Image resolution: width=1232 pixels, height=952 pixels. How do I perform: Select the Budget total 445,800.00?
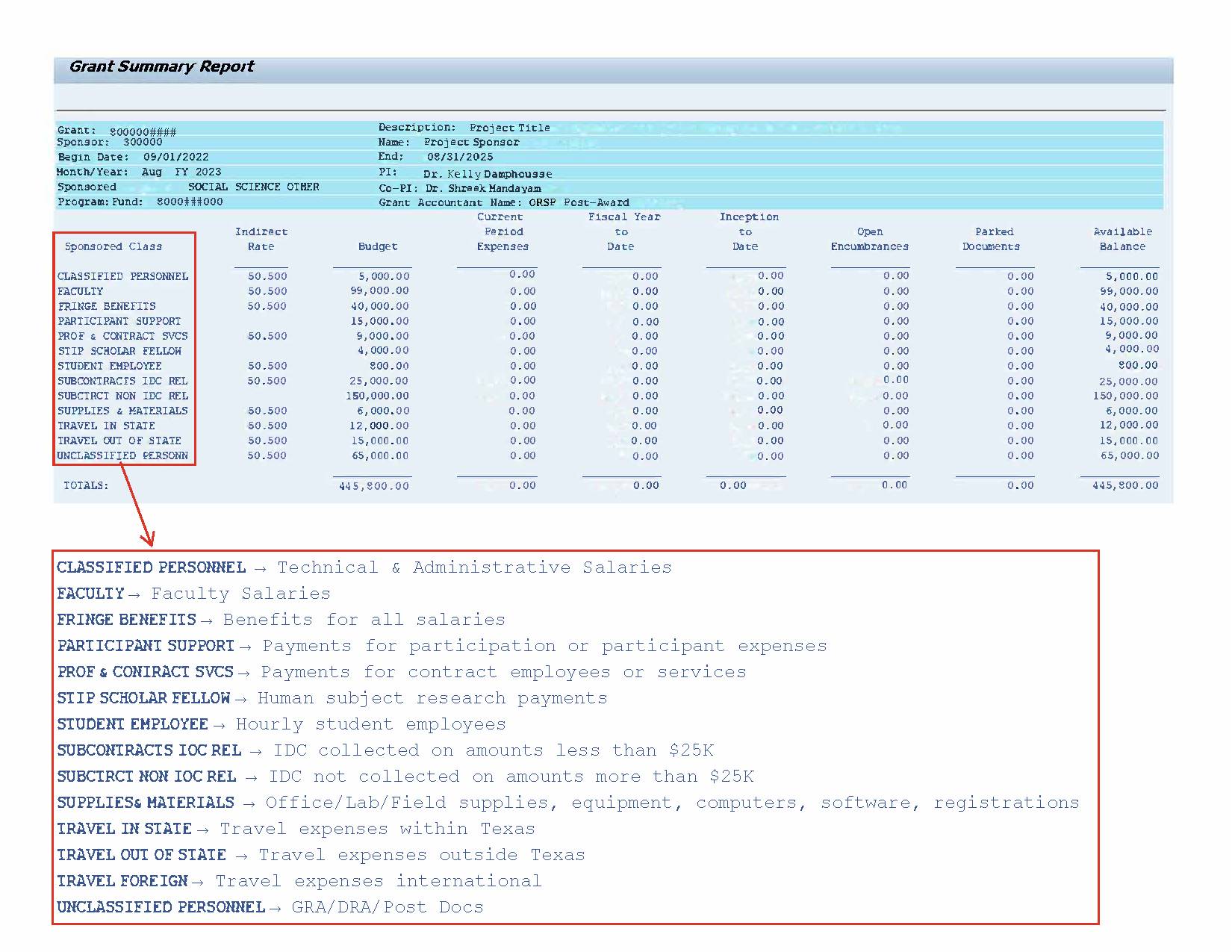374,486
